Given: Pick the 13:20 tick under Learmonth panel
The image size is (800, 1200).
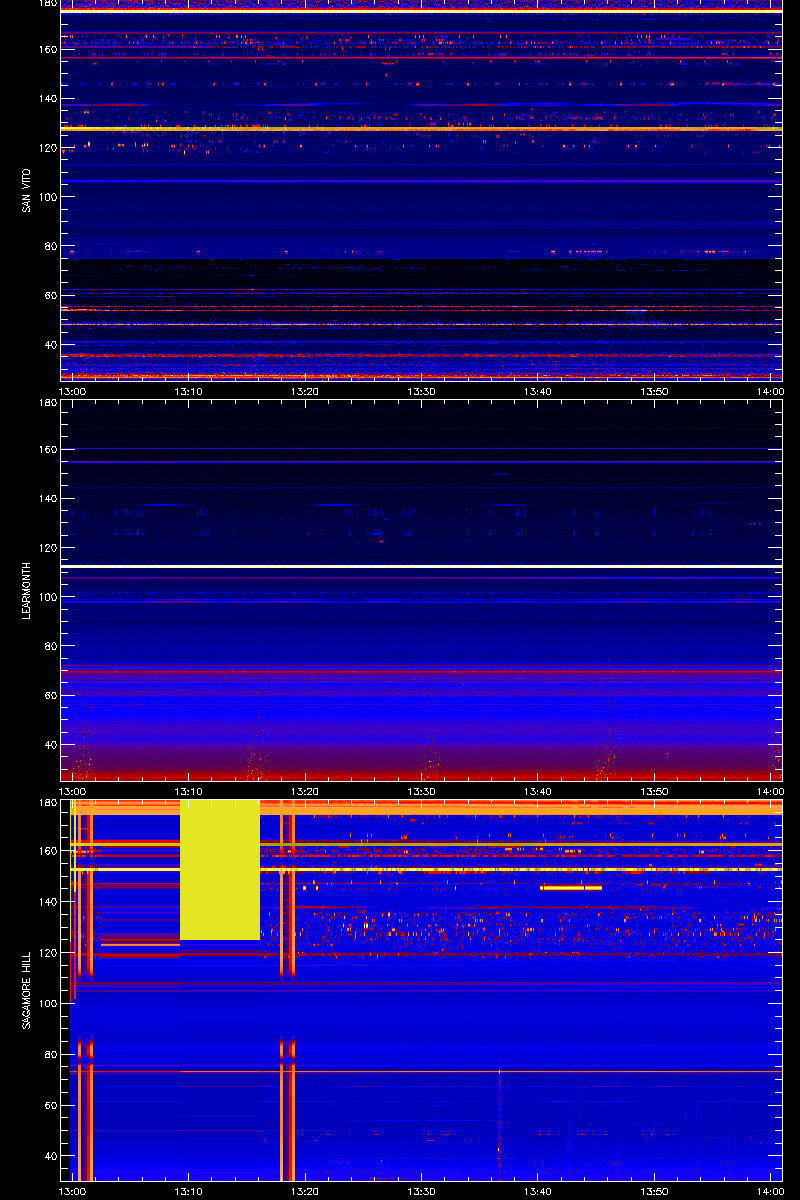Looking at the screenshot, I should 306,792.
